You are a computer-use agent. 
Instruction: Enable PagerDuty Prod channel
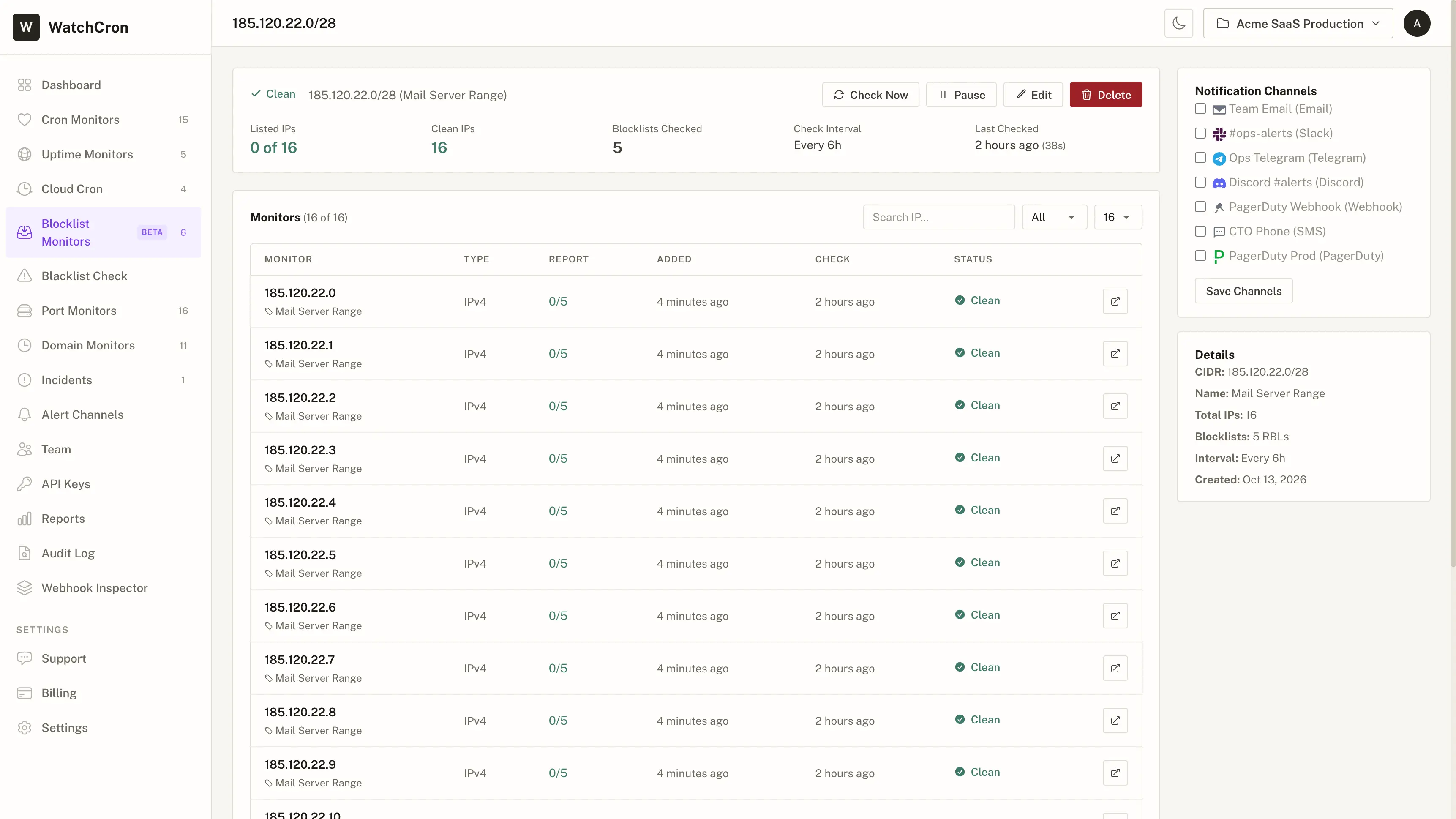coord(1200,256)
